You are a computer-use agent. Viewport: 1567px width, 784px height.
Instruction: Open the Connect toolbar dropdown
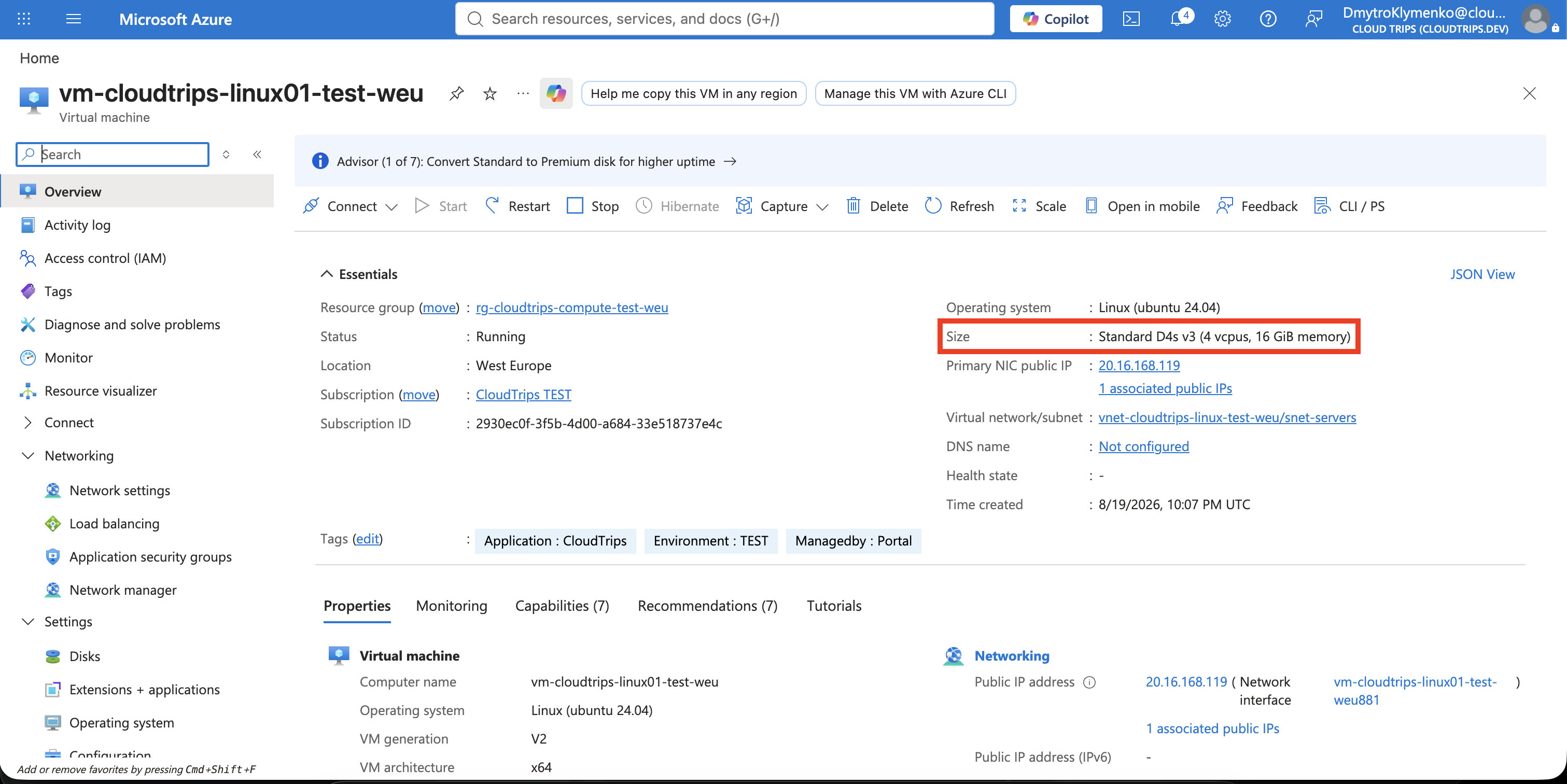click(x=351, y=206)
